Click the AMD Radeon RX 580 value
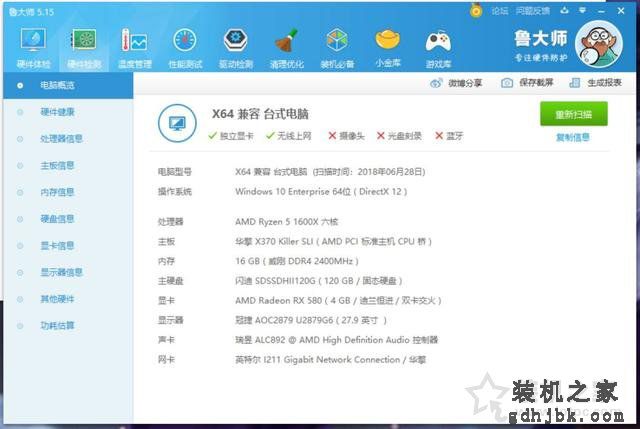The width and height of the screenshot is (640, 429). click(338, 301)
